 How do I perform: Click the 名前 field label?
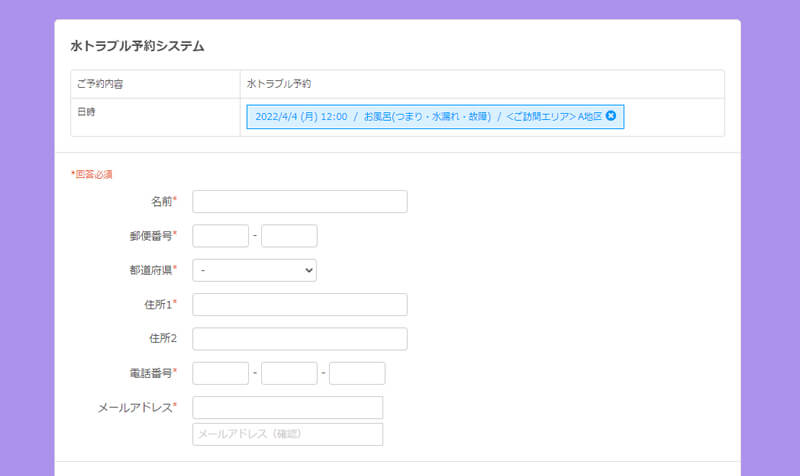coord(161,202)
